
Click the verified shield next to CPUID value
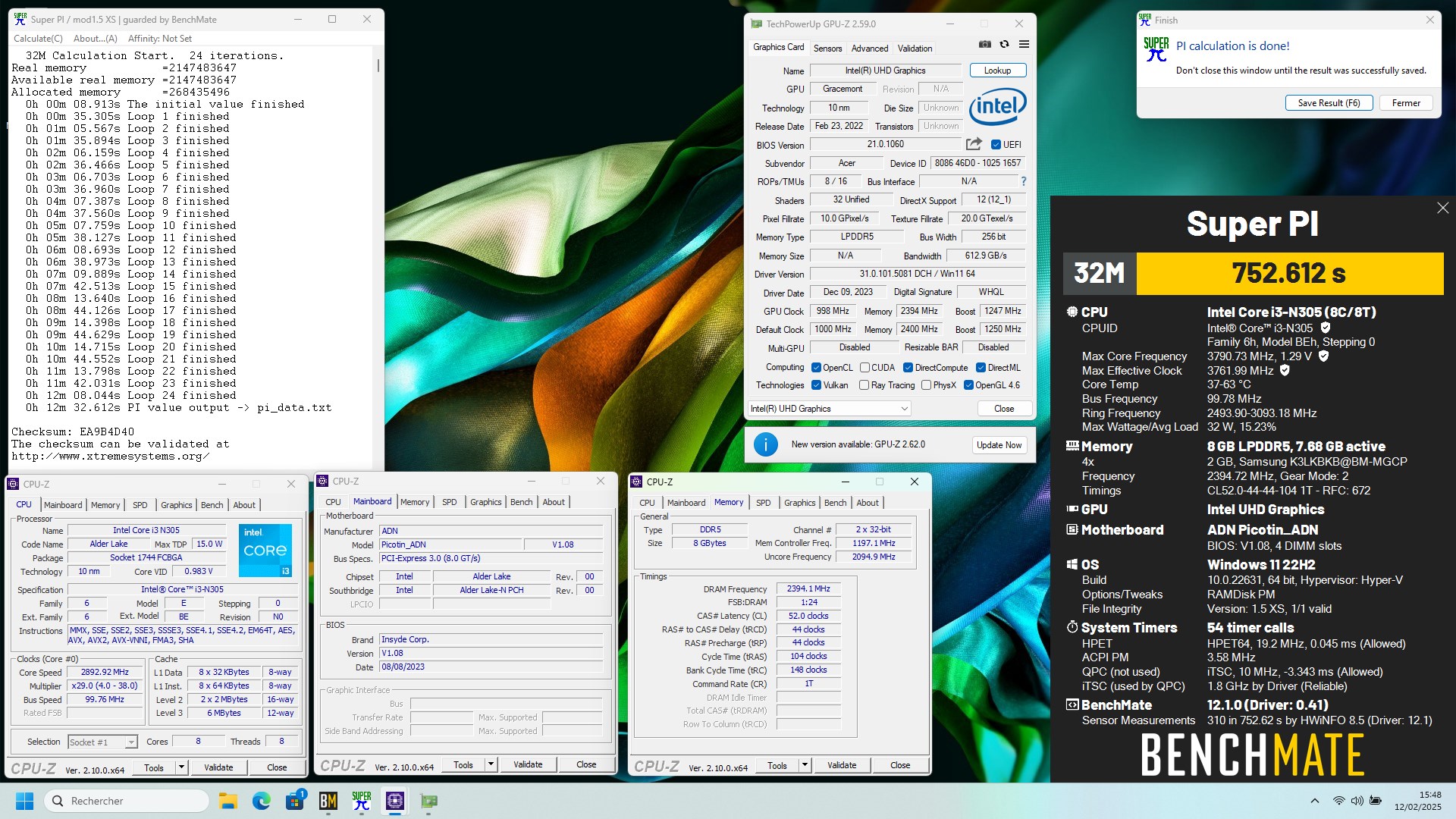tap(1326, 328)
